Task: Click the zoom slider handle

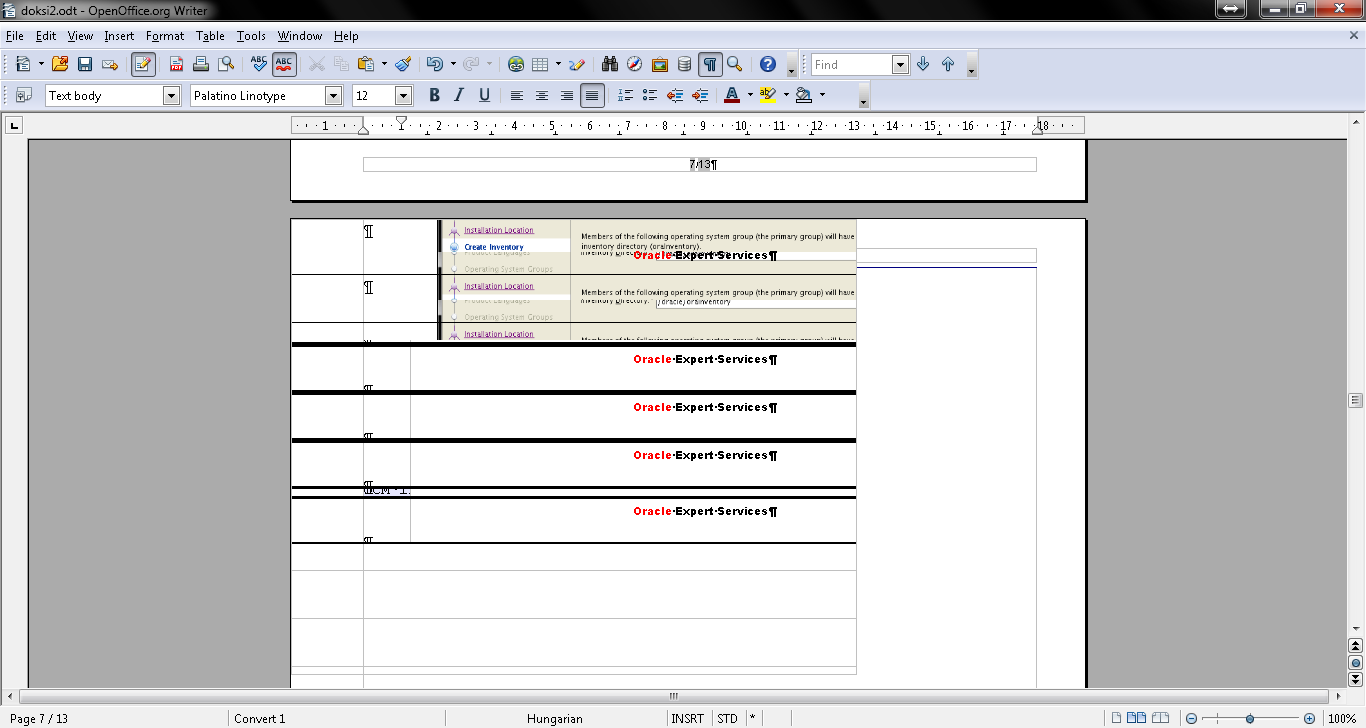Action: click(x=1250, y=718)
